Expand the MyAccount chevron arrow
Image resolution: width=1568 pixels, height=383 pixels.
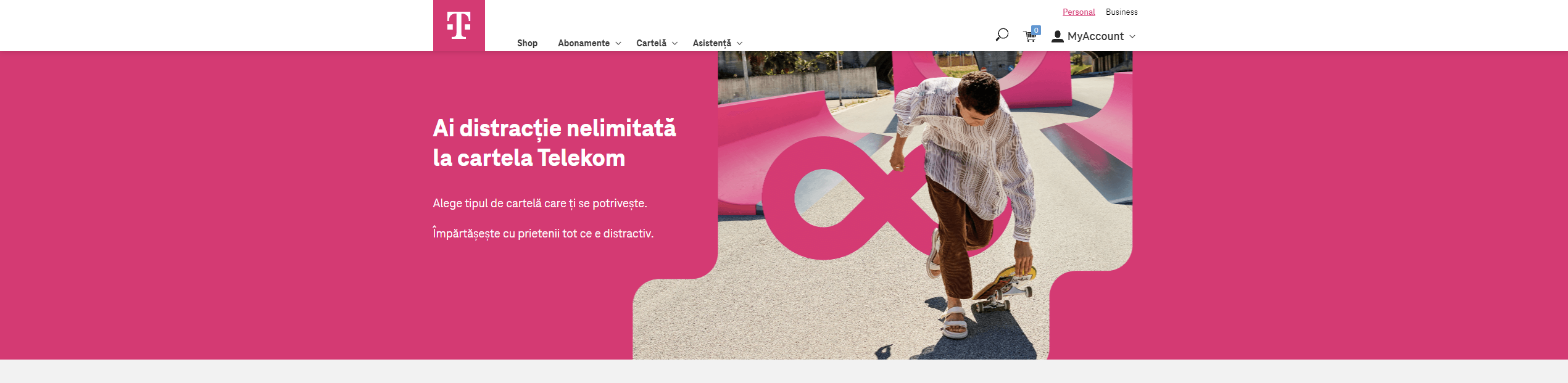click(1132, 36)
